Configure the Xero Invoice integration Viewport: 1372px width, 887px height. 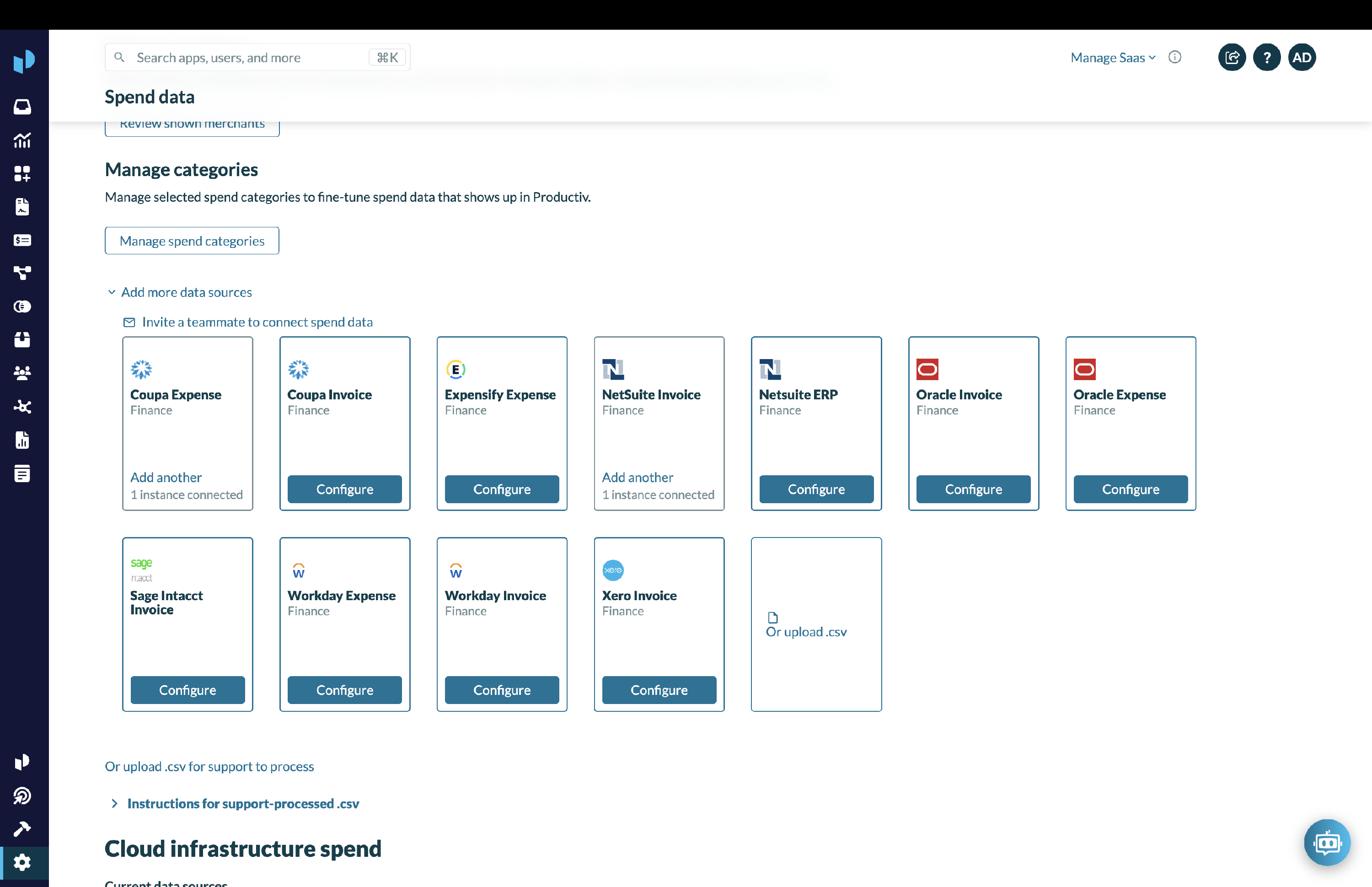click(x=659, y=690)
